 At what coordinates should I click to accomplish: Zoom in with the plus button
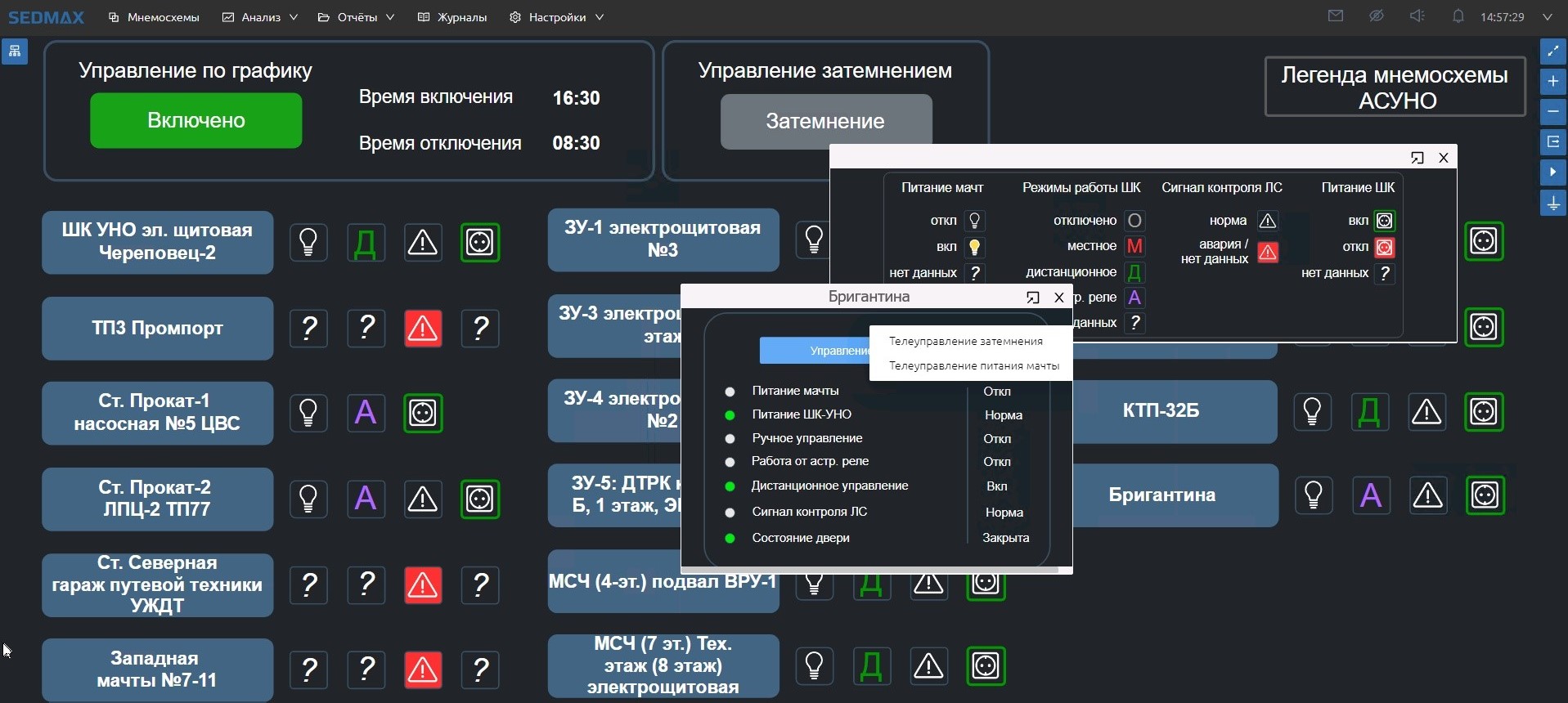click(x=1552, y=82)
